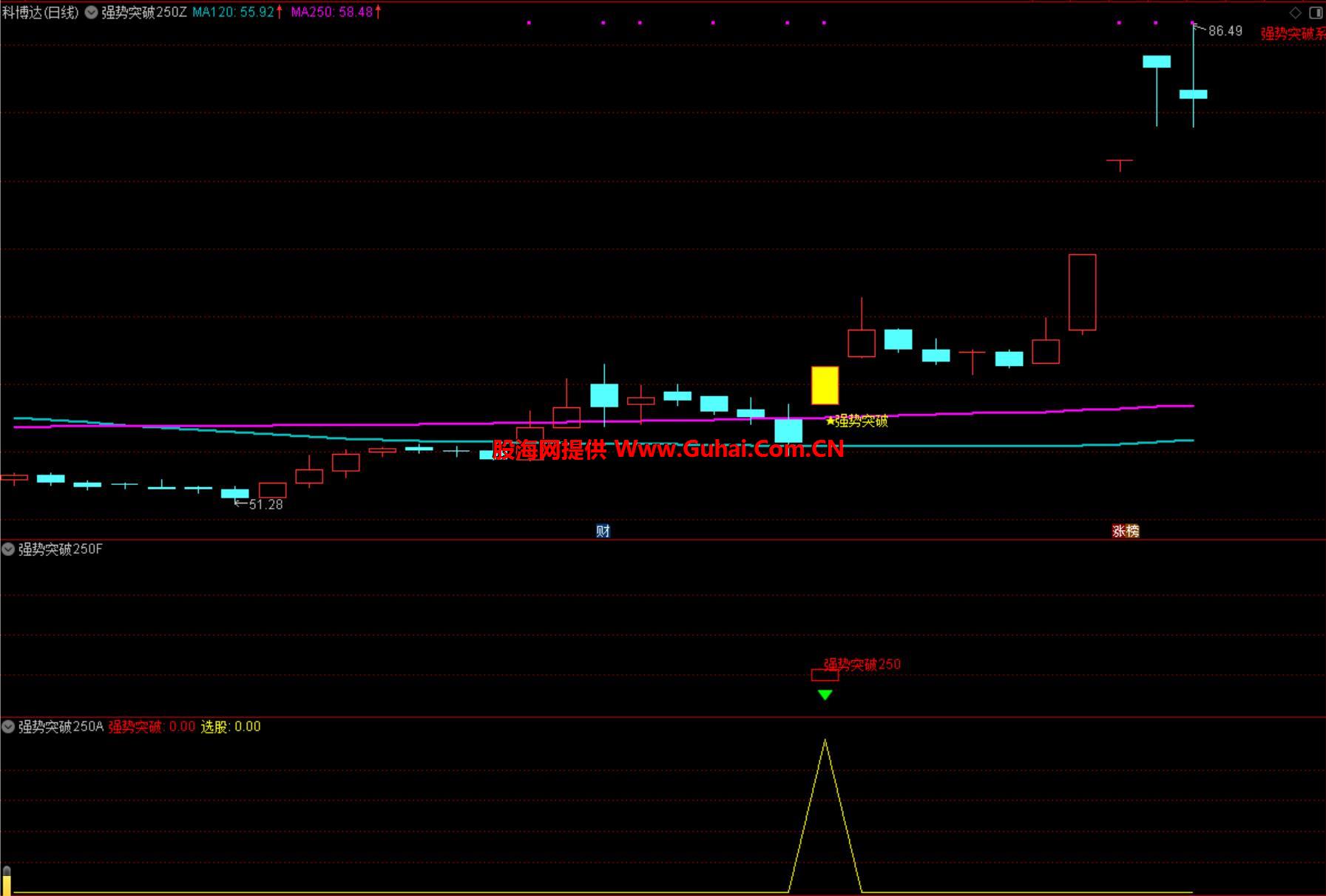
Task: Click the red 强势突破系 text at right edge
Action: coord(1293,33)
